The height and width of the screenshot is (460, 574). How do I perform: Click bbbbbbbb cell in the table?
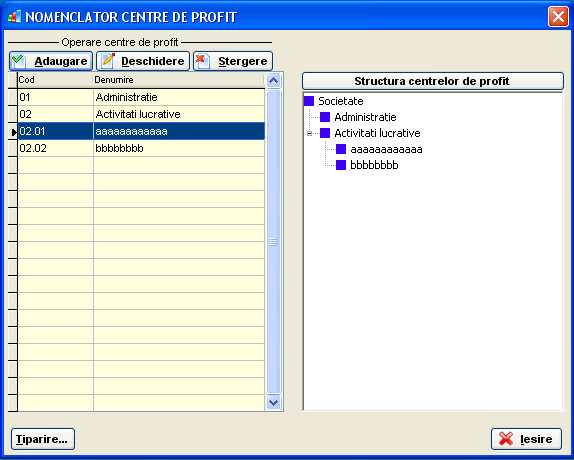pyautogui.click(x=179, y=148)
